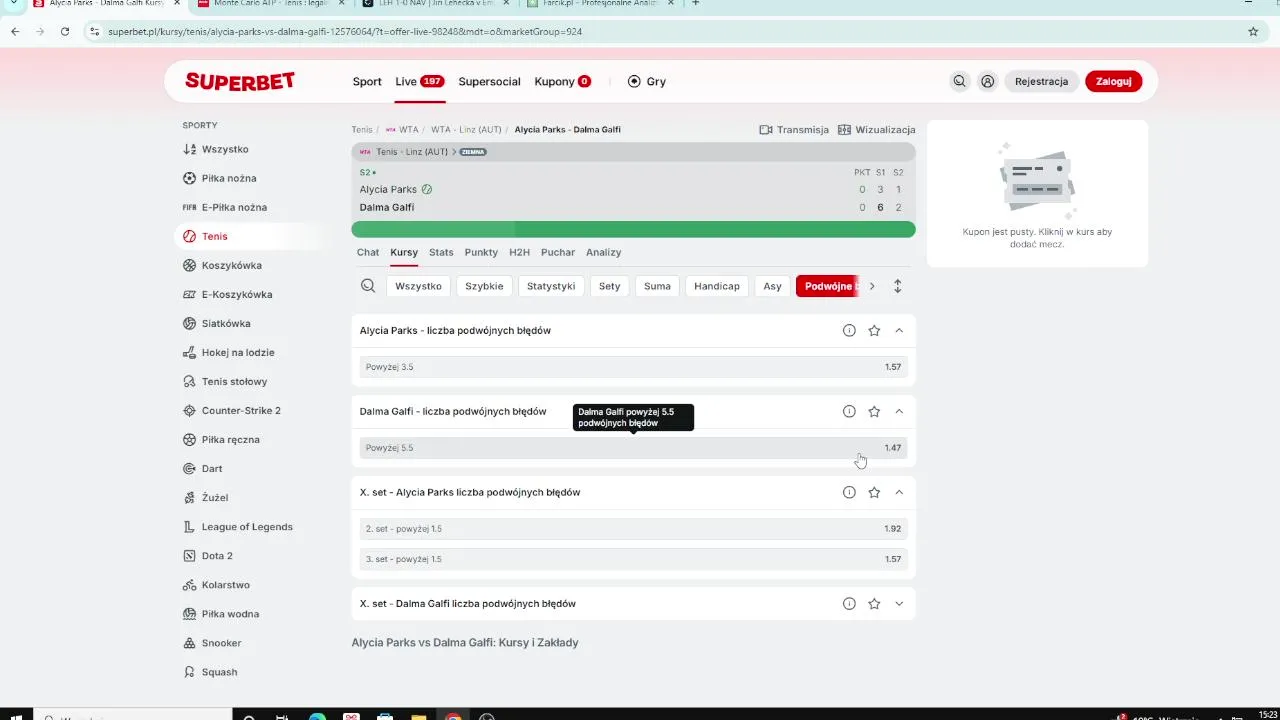Go to Superbet home via the logo
Screen dimensions: 1280x720
coord(240,82)
